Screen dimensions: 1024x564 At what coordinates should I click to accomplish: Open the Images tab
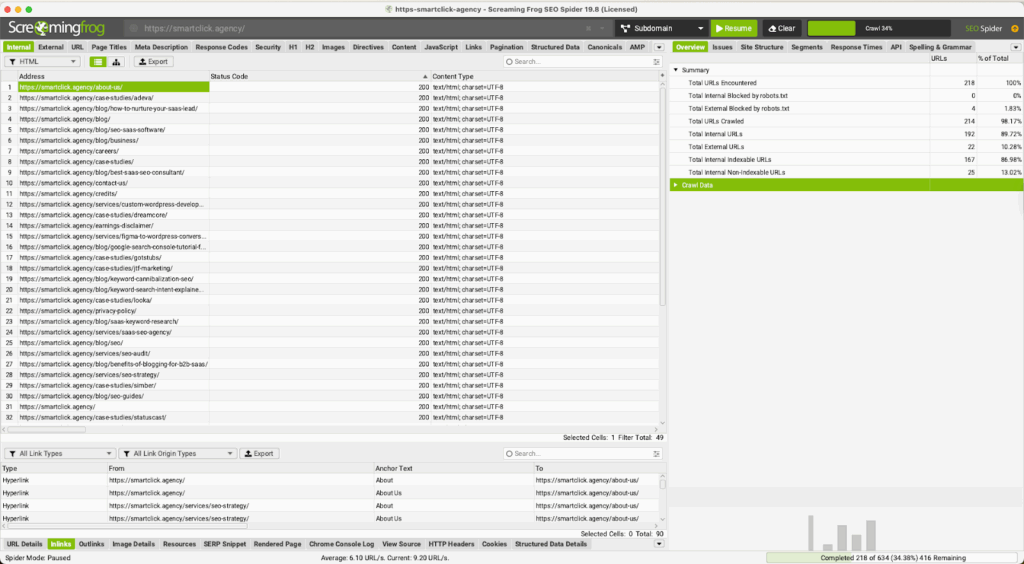pyautogui.click(x=333, y=47)
